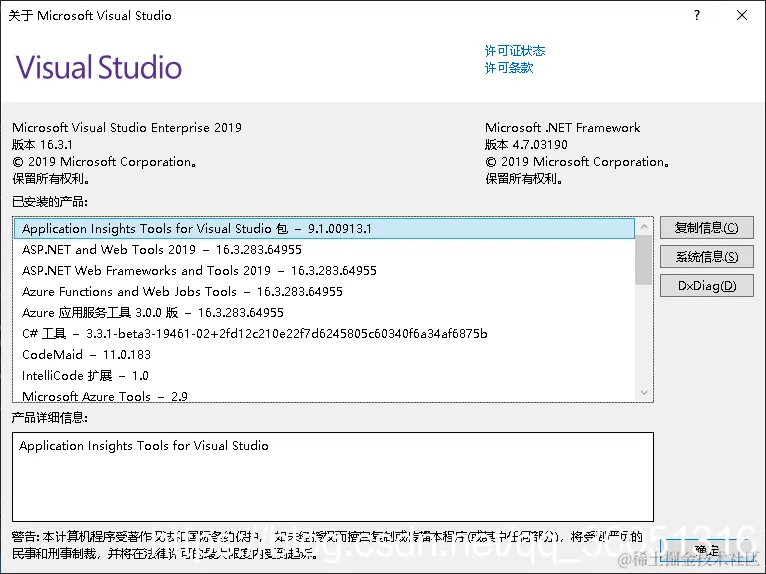Click the 复制信息(C) button

[706, 228]
